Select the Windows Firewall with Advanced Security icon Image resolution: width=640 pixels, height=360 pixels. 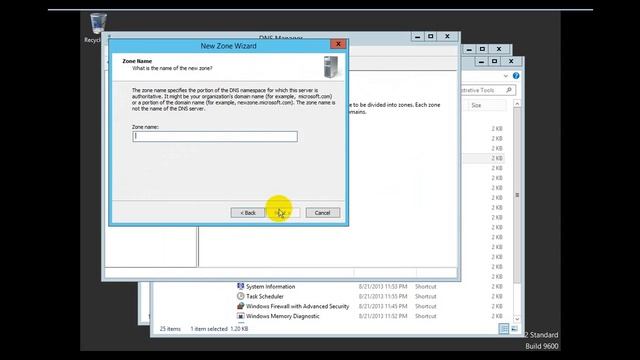click(240, 306)
